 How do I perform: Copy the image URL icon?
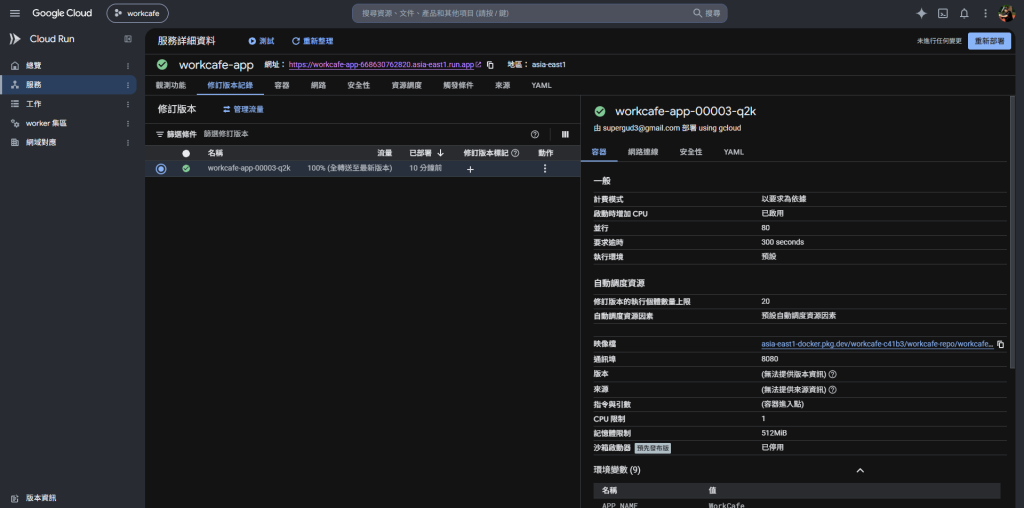[x=1000, y=344]
